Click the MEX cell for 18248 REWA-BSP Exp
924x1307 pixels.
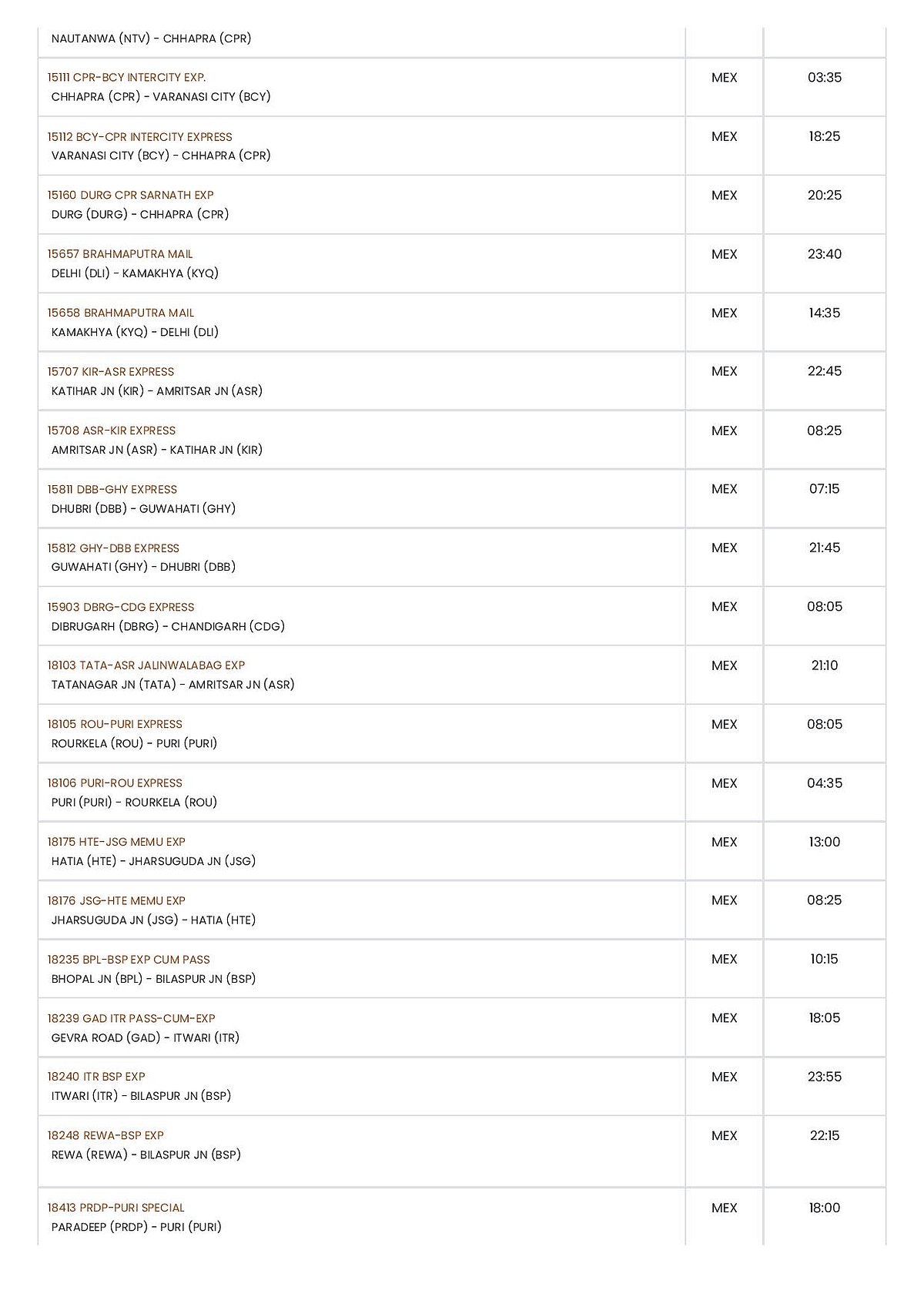point(724,1136)
